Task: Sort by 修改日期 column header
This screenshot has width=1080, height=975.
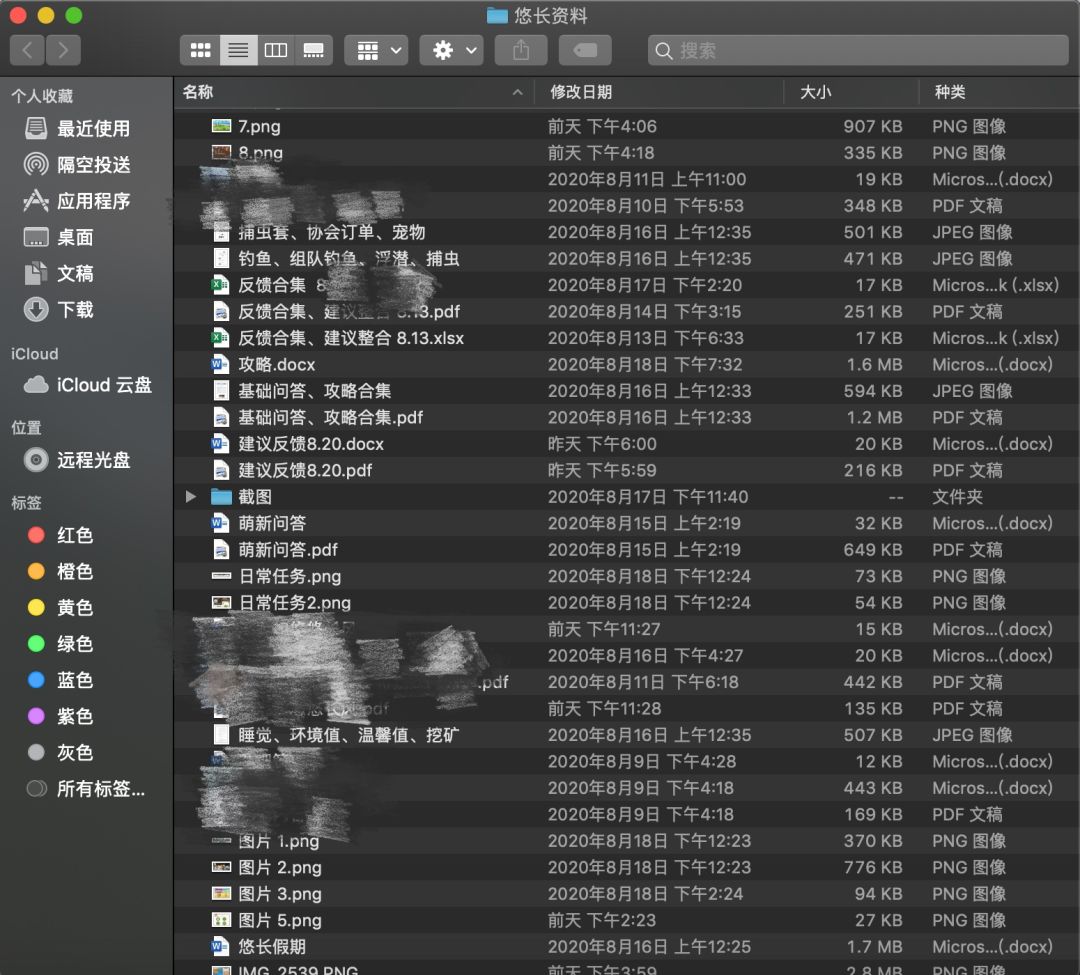Action: [x=581, y=92]
